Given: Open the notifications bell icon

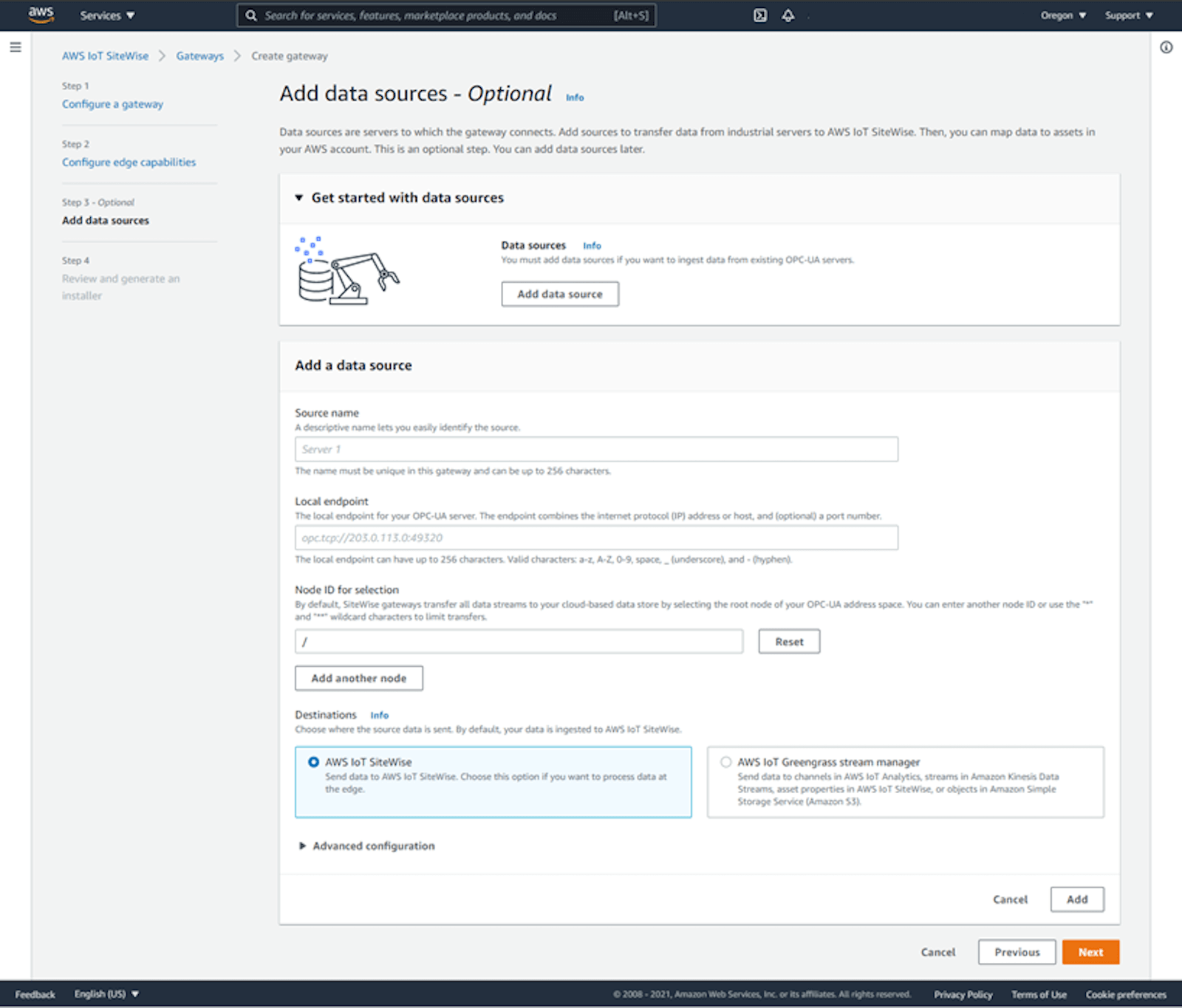Looking at the screenshot, I should tap(788, 16).
